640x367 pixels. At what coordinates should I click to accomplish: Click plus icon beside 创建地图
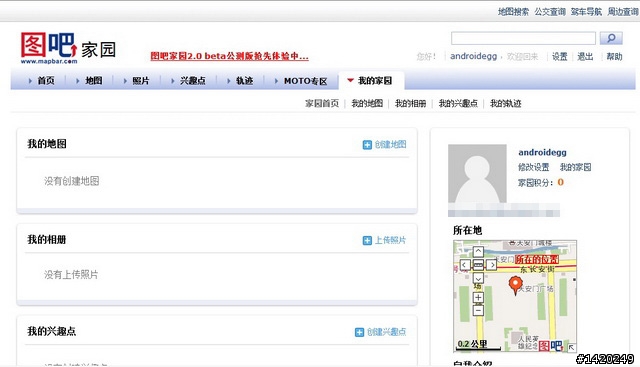point(367,145)
